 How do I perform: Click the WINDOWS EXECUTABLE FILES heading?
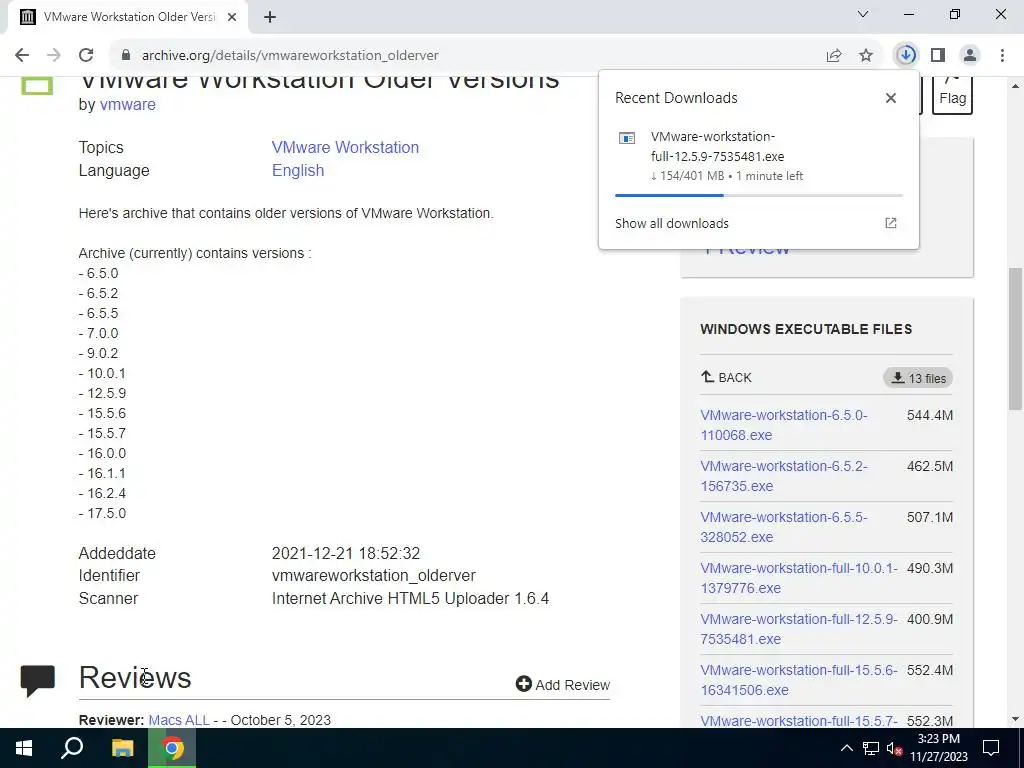tap(806, 329)
